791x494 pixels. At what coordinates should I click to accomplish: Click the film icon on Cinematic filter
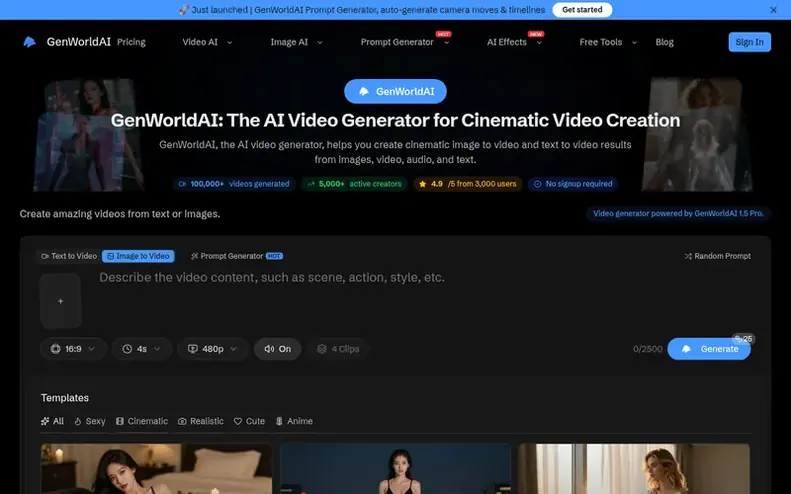tap(120, 421)
